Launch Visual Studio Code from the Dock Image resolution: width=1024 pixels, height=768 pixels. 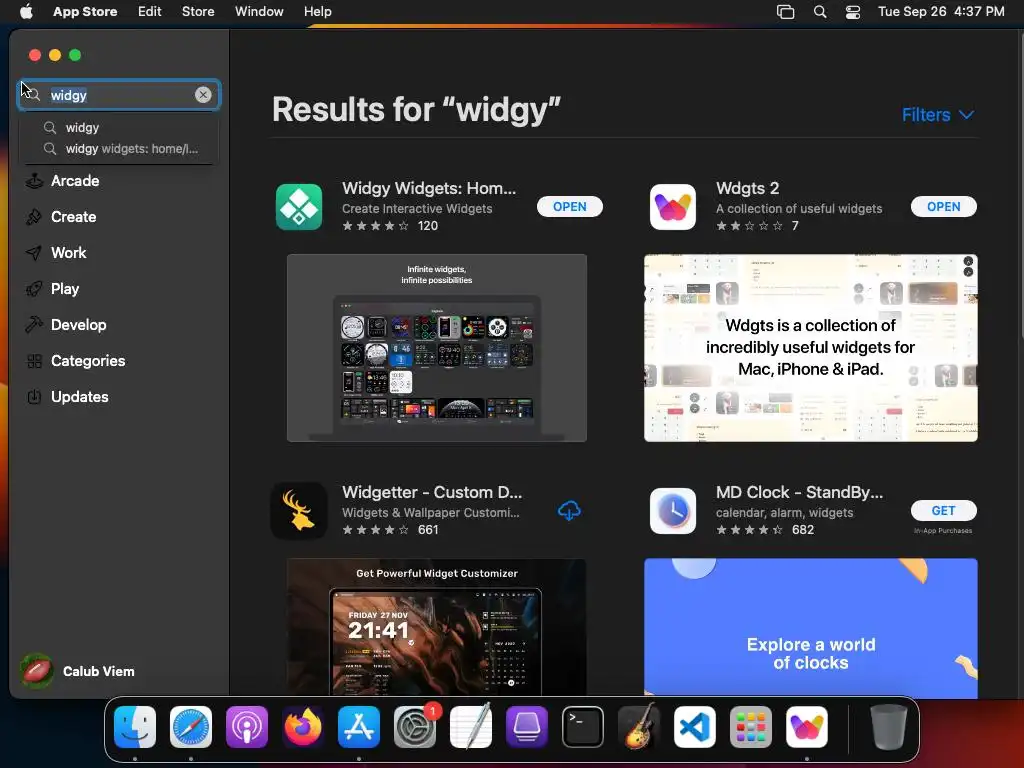(695, 727)
